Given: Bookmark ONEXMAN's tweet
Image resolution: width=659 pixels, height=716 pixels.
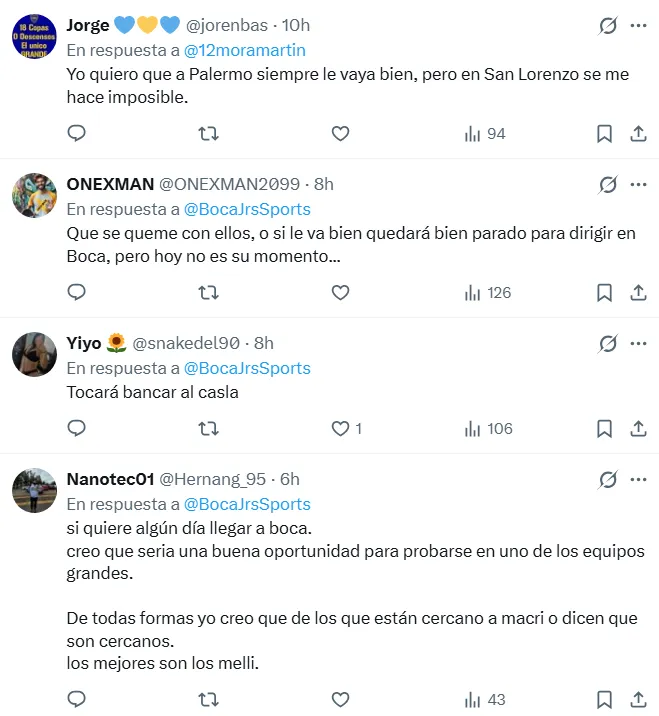Looking at the screenshot, I should [604, 292].
